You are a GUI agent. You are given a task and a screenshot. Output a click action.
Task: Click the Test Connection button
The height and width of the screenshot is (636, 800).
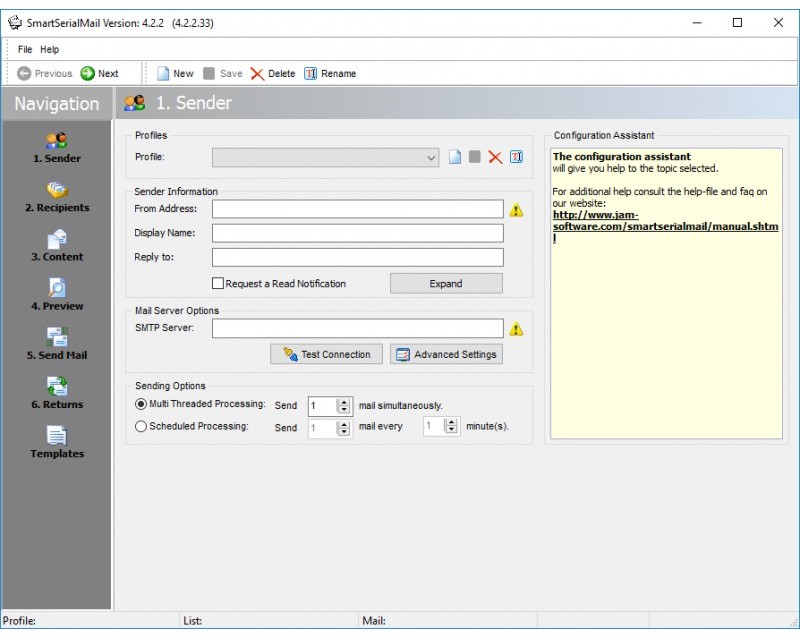pos(326,354)
